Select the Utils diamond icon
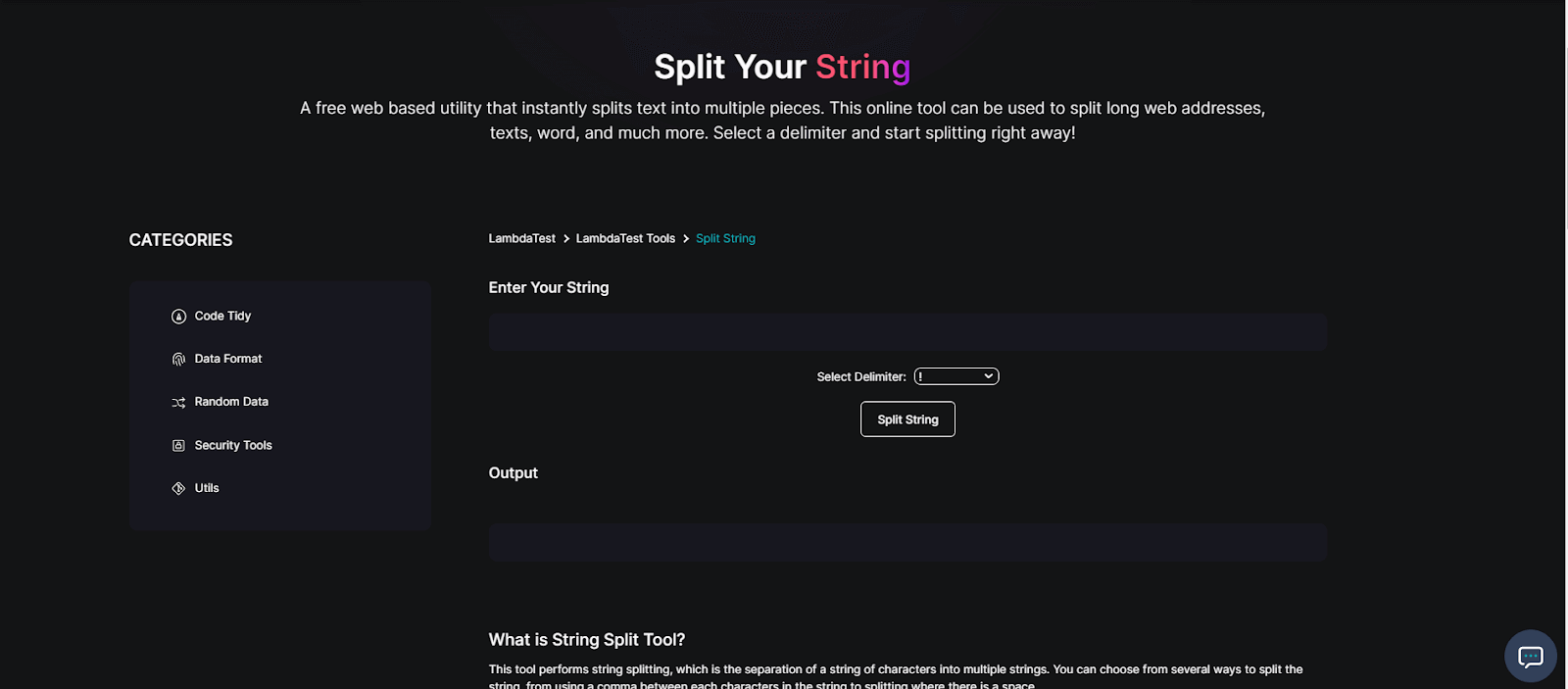Image resolution: width=1568 pixels, height=689 pixels. tap(177, 487)
